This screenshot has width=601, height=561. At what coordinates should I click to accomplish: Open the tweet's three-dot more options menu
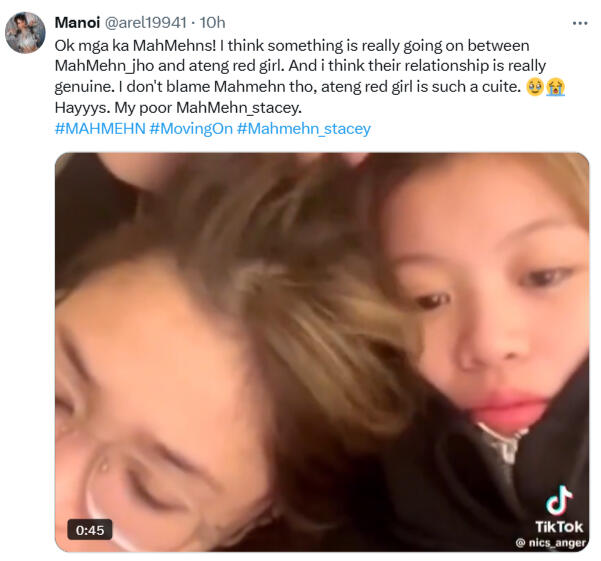point(580,22)
